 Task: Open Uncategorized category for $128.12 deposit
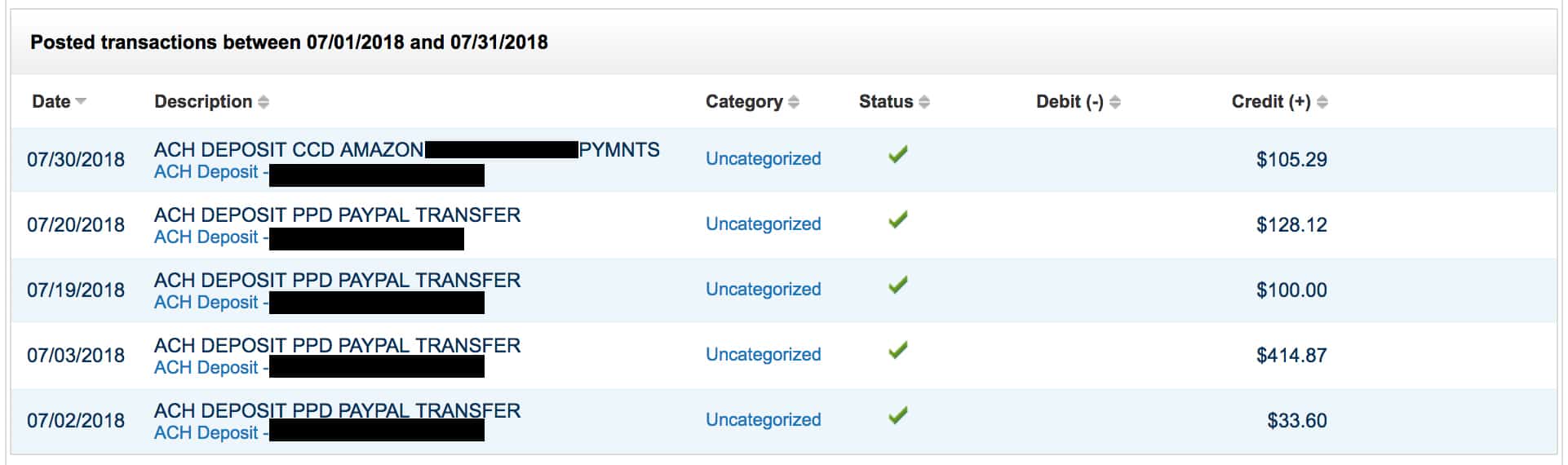tap(763, 224)
